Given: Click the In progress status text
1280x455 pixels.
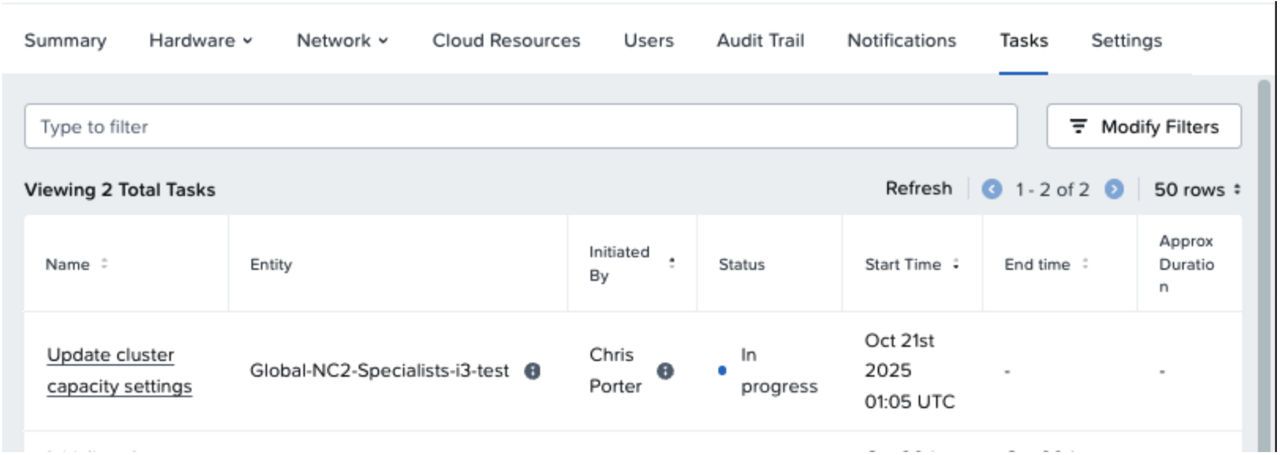Looking at the screenshot, I should pyautogui.click(x=779, y=371).
